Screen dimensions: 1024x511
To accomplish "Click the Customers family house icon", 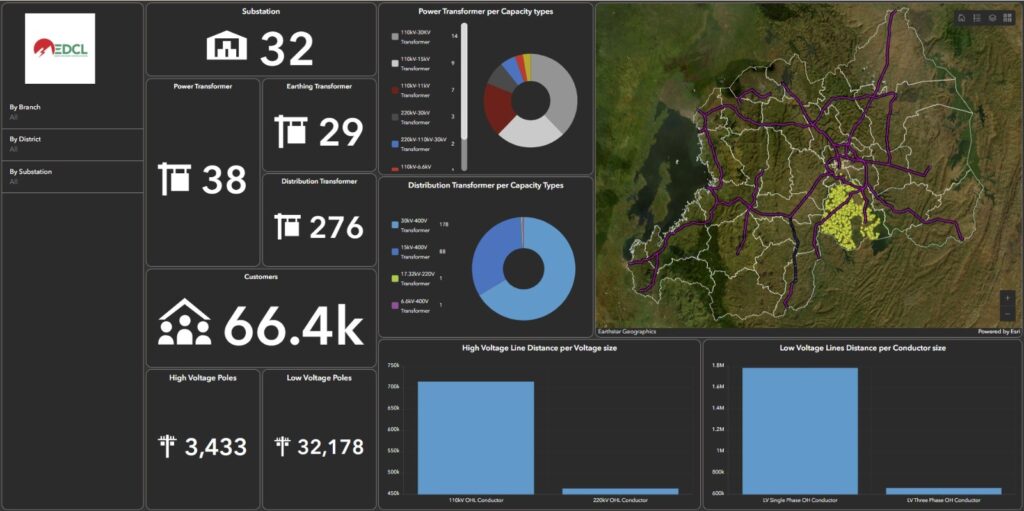I will 185,321.
